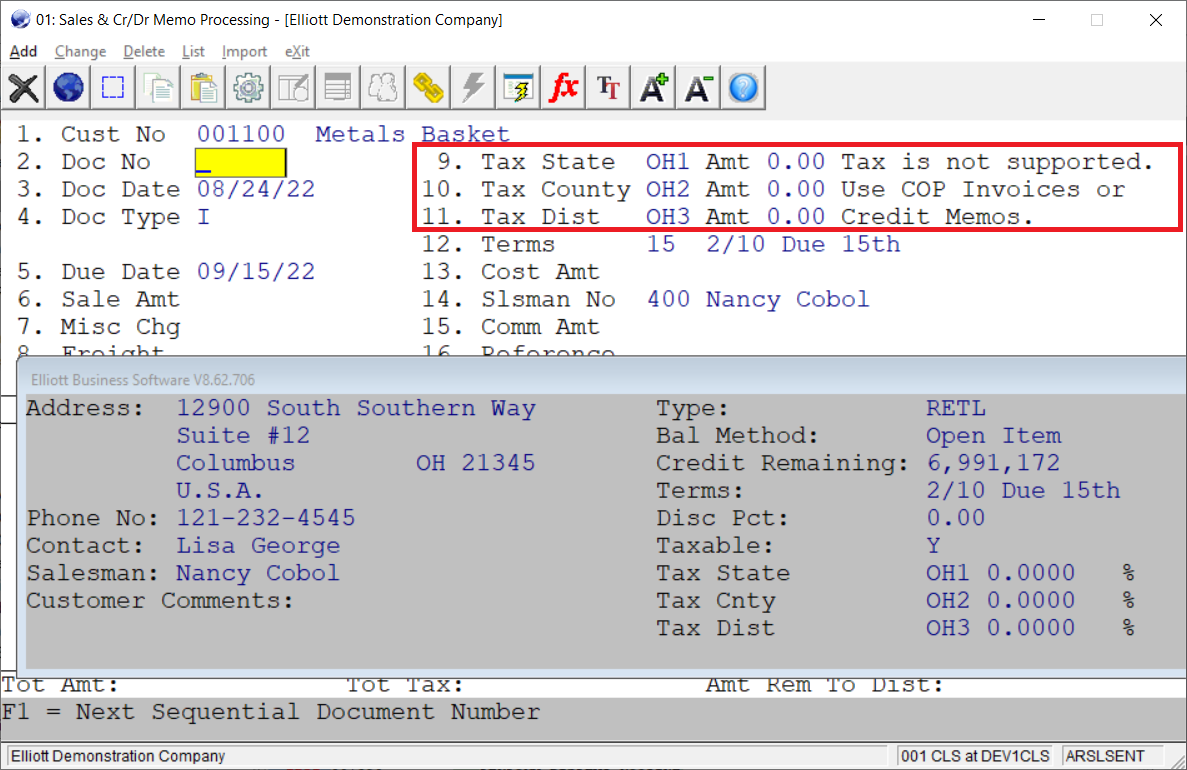The height and width of the screenshot is (770, 1187).
Task: Click the Comm Amt field label
Action: pos(540,327)
